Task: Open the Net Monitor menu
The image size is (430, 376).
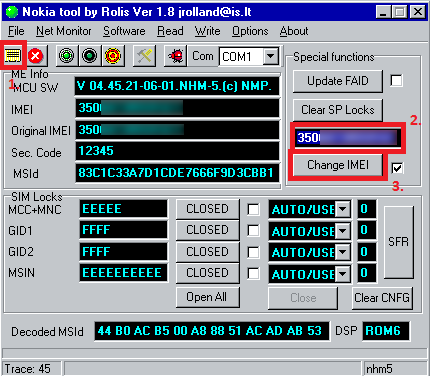Action: [63, 31]
